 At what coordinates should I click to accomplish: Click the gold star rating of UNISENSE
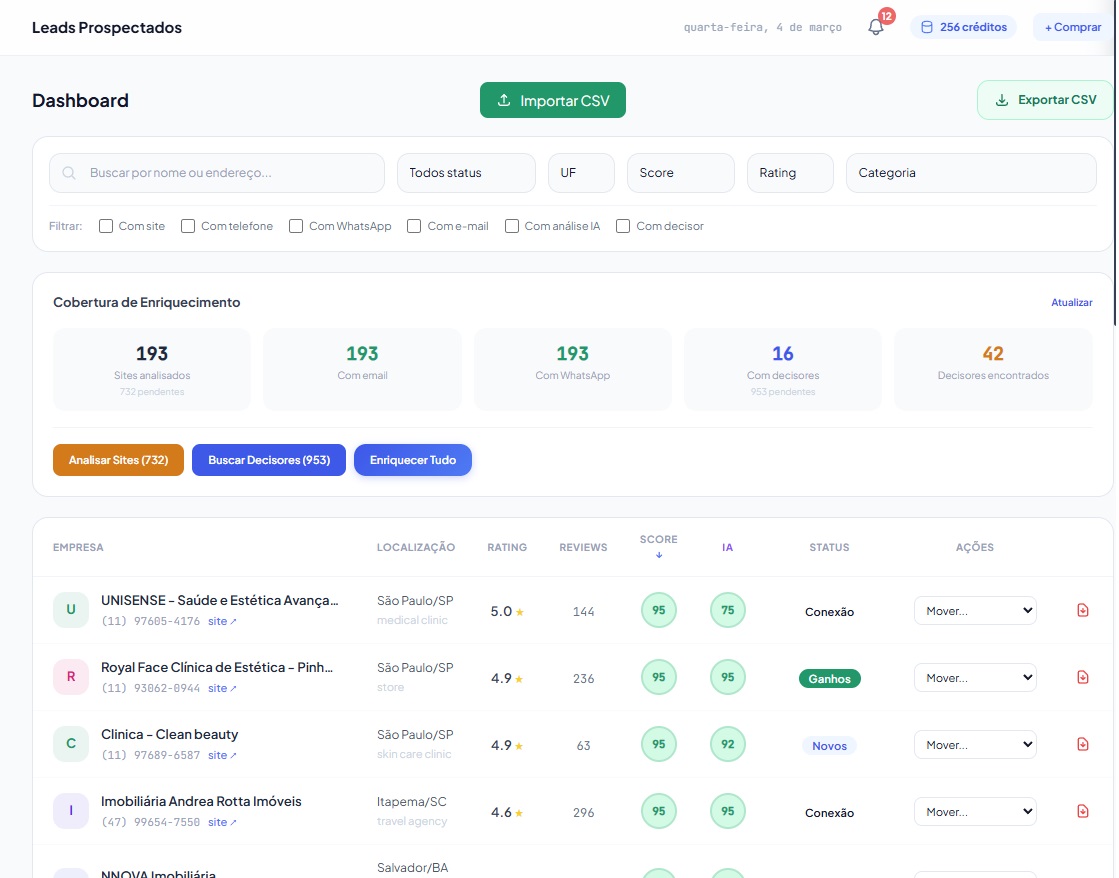pos(520,612)
